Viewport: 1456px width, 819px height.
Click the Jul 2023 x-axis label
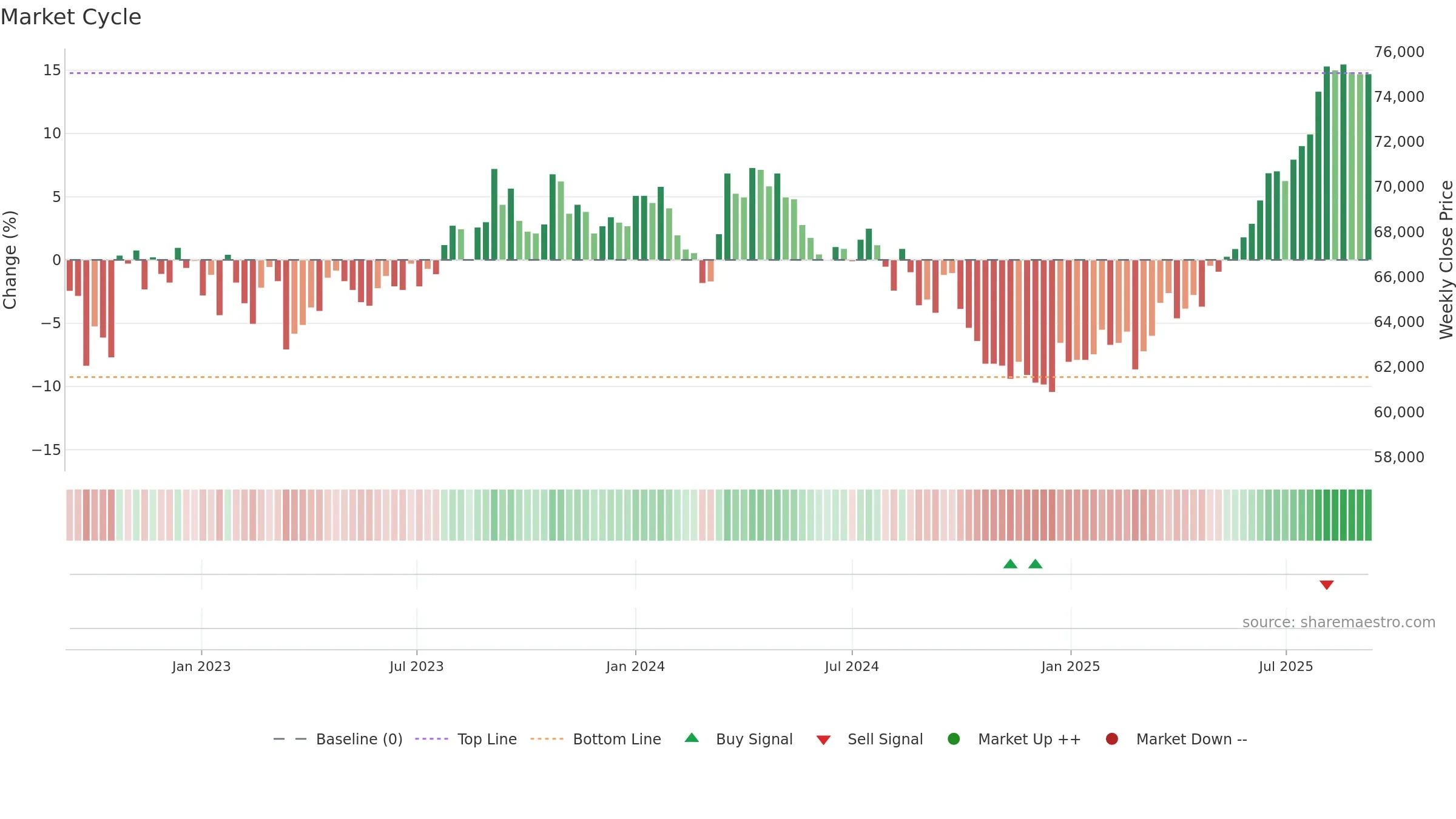point(417,666)
